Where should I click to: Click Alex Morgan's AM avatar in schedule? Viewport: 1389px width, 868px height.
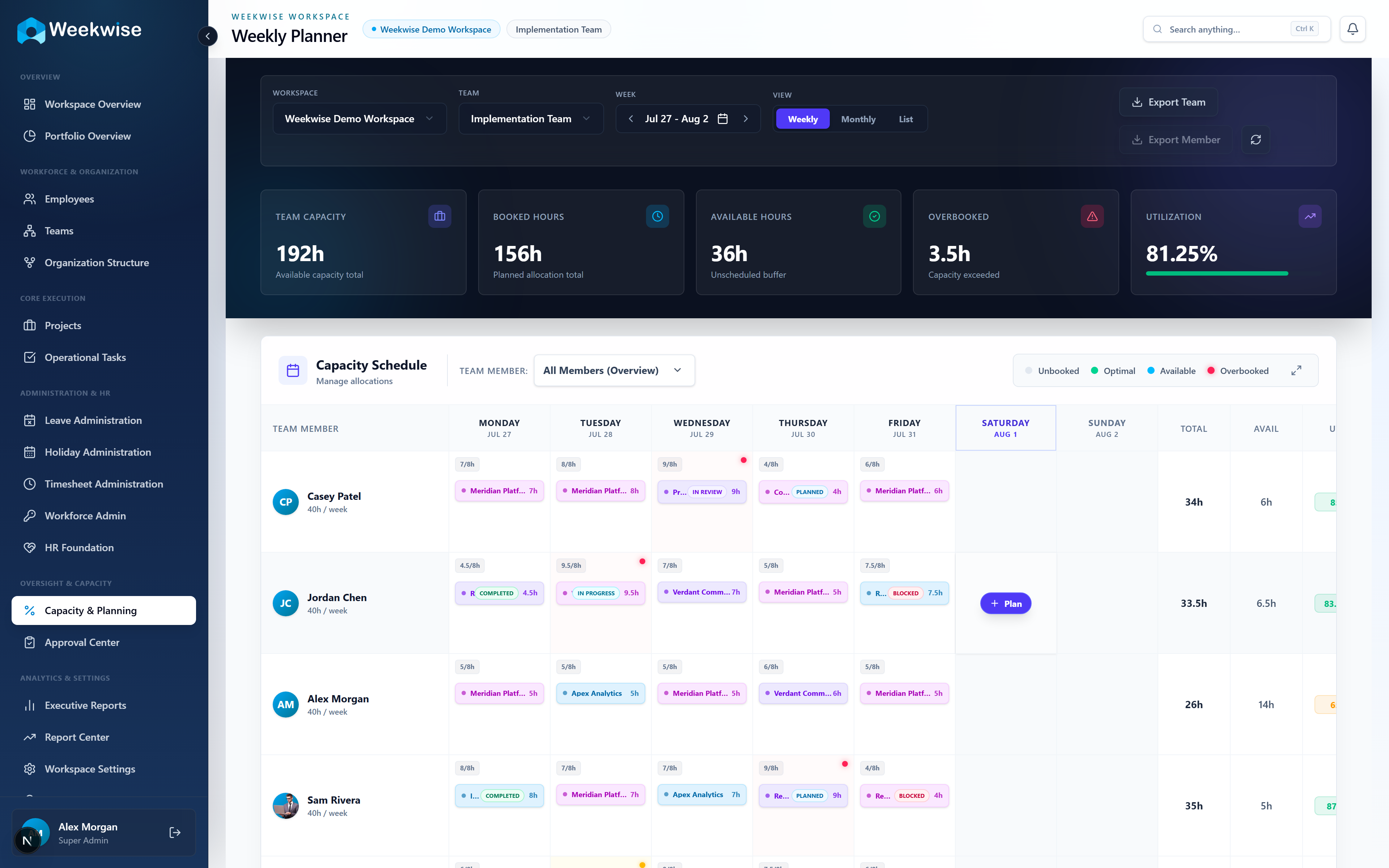coord(285,705)
